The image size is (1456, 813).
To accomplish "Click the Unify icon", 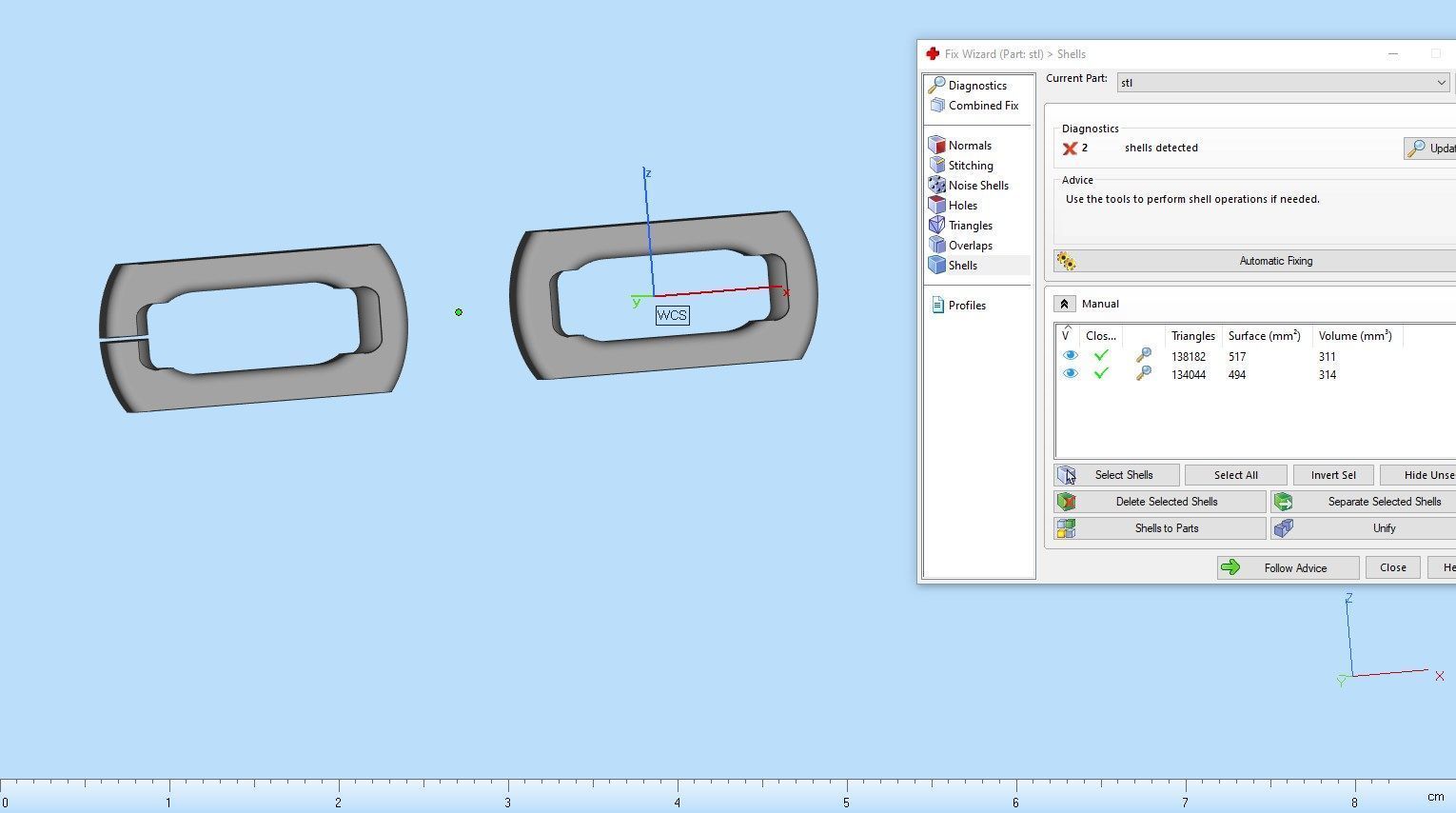I will point(1283,528).
